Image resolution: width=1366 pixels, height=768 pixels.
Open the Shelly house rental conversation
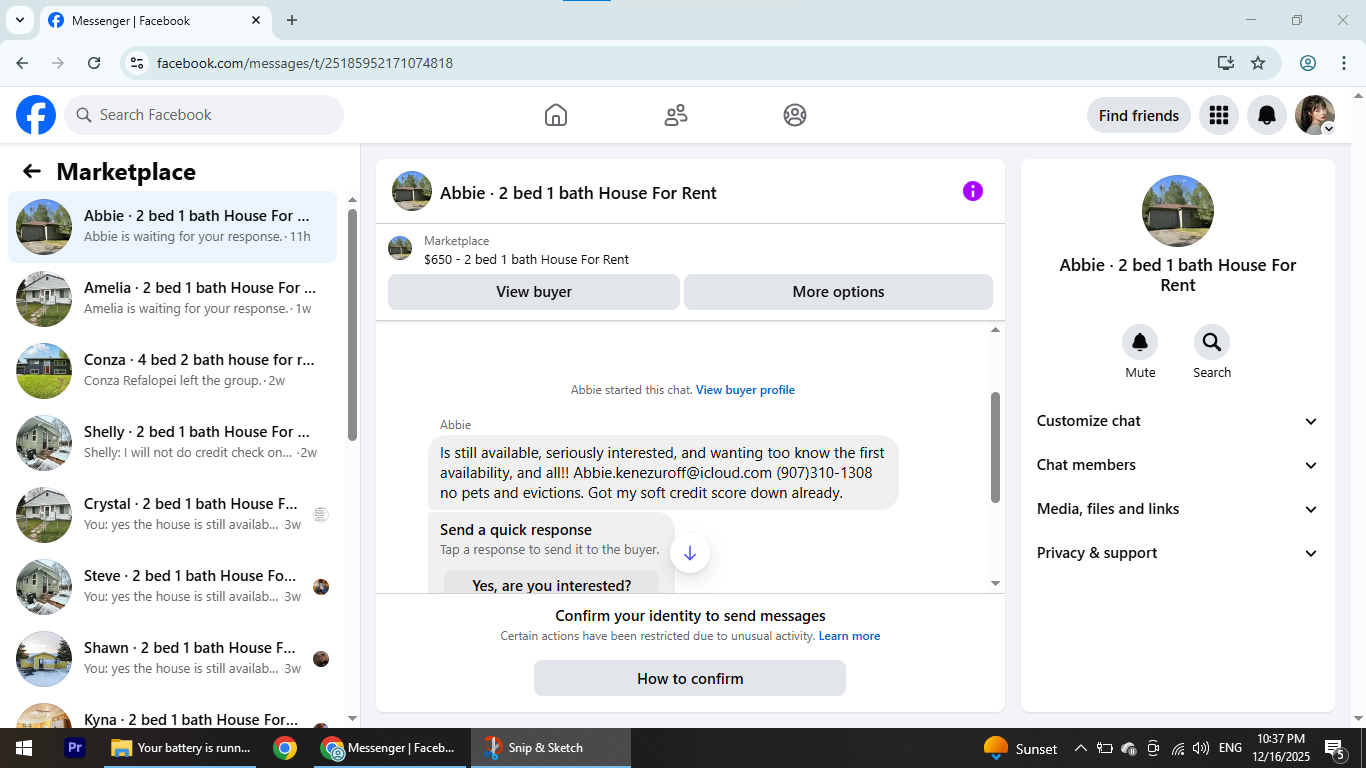point(172,442)
